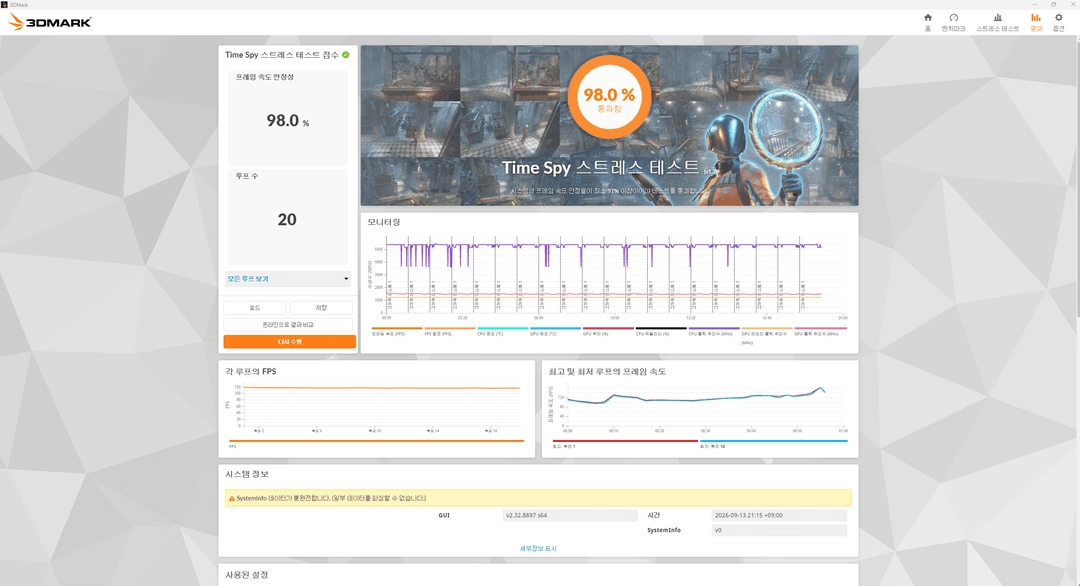Select the Results (결과) bar-chart icon
The width and height of the screenshot is (1080, 586).
click(1036, 22)
